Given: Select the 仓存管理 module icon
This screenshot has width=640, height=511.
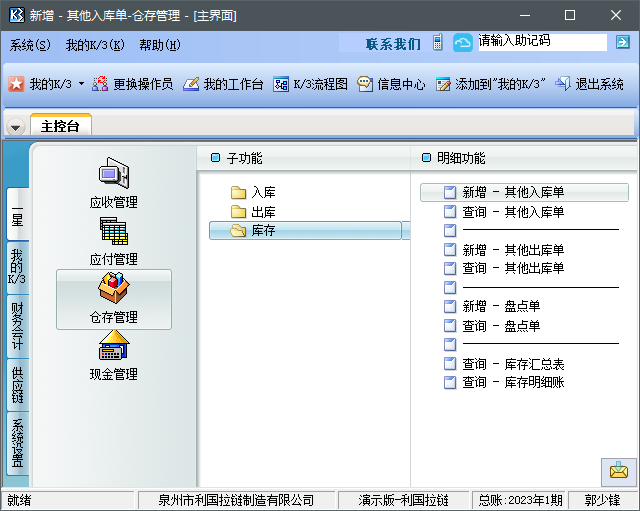Looking at the screenshot, I should [113, 290].
